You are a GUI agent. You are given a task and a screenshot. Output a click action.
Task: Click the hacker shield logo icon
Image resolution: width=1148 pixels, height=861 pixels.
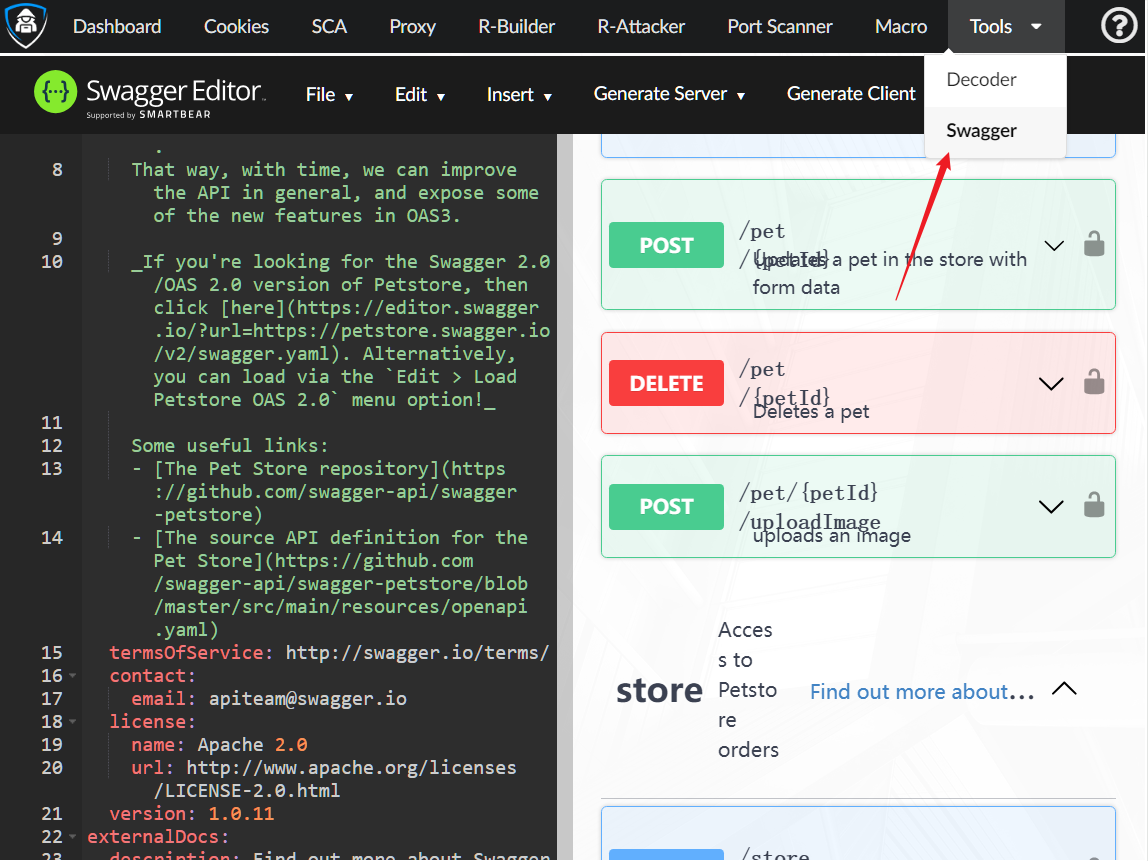click(x=27, y=27)
